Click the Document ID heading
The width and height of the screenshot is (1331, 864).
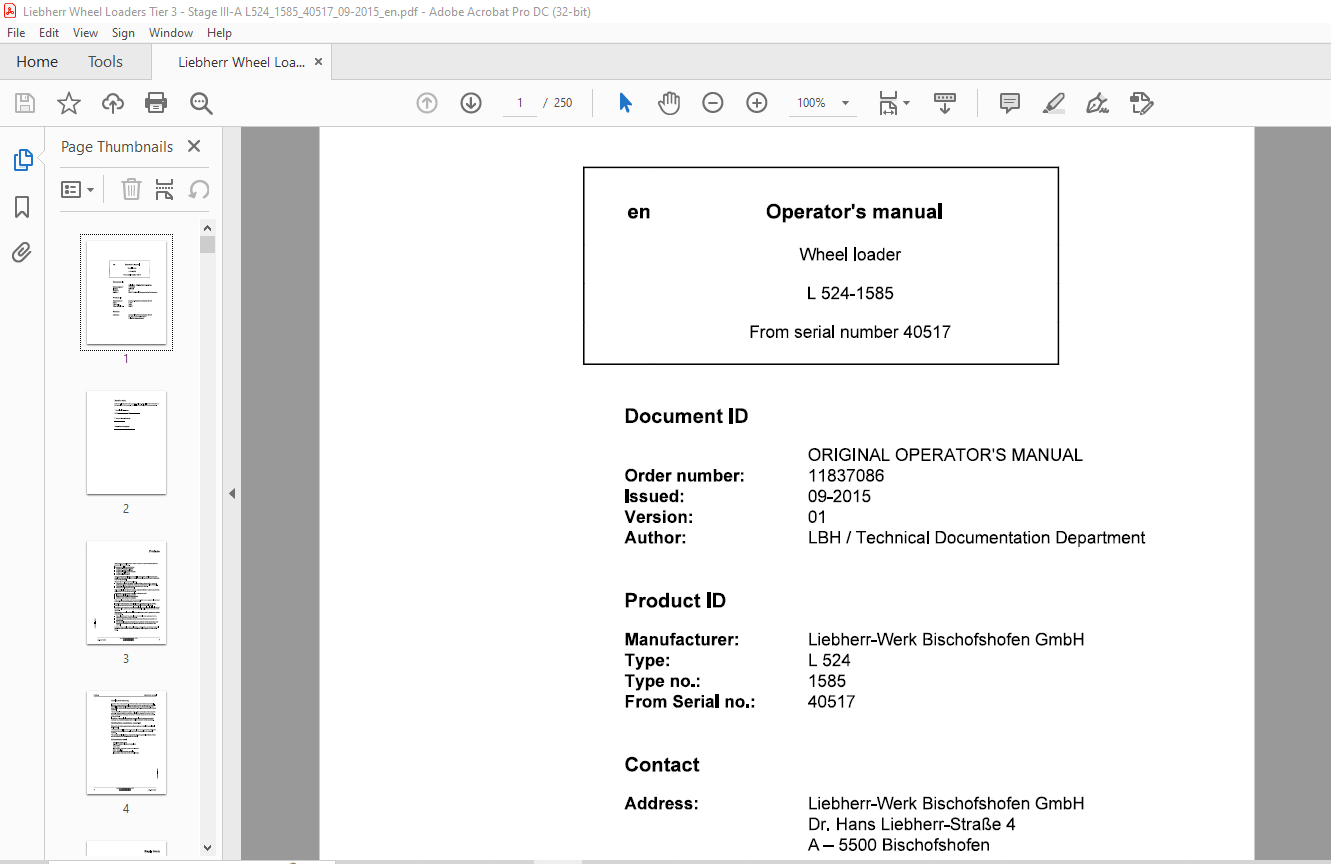point(686,416)
